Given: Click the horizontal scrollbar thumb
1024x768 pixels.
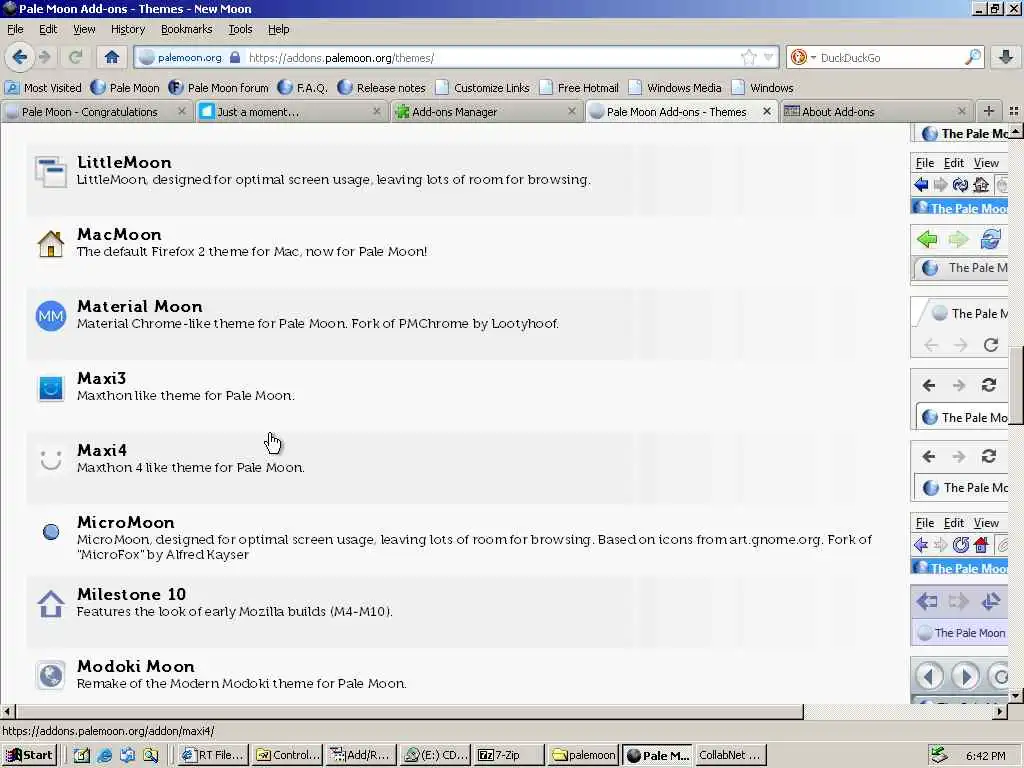Looking at the screenshot, I should [x=409, y=711].
